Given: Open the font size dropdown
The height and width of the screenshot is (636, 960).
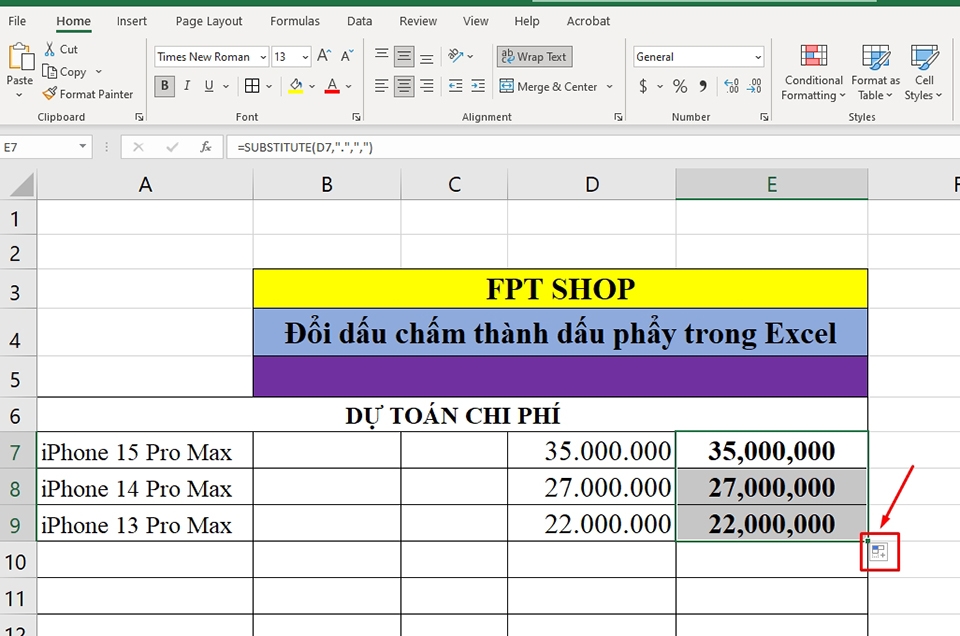Looking at the screenshot, I should tap(305, 57).
